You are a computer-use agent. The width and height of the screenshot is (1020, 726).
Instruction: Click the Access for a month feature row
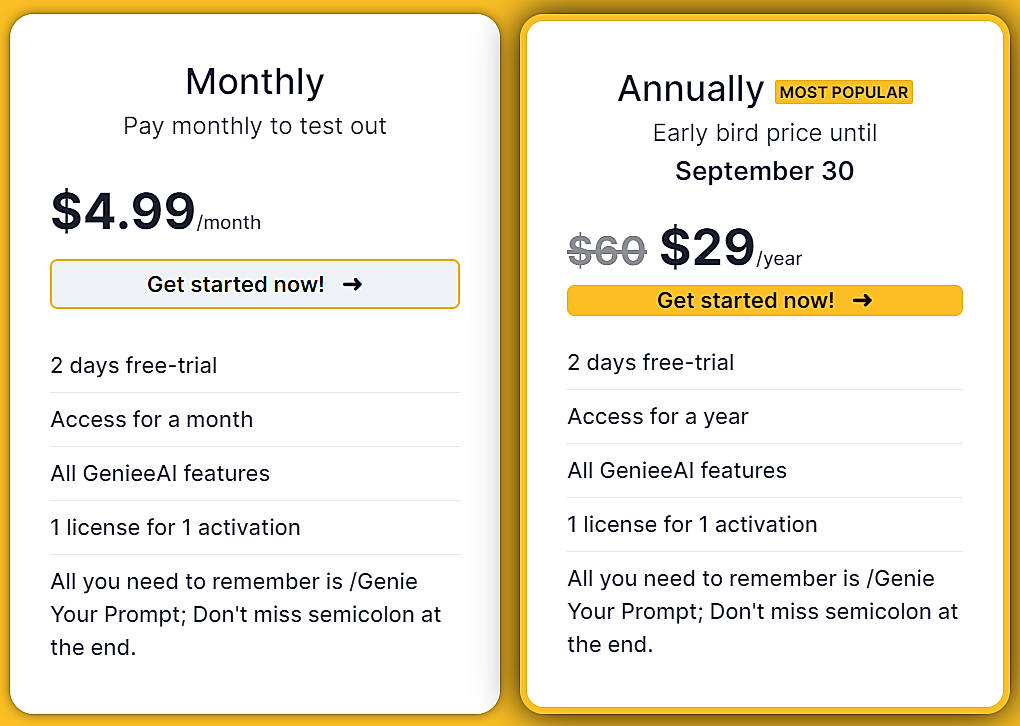pos(152,419)
